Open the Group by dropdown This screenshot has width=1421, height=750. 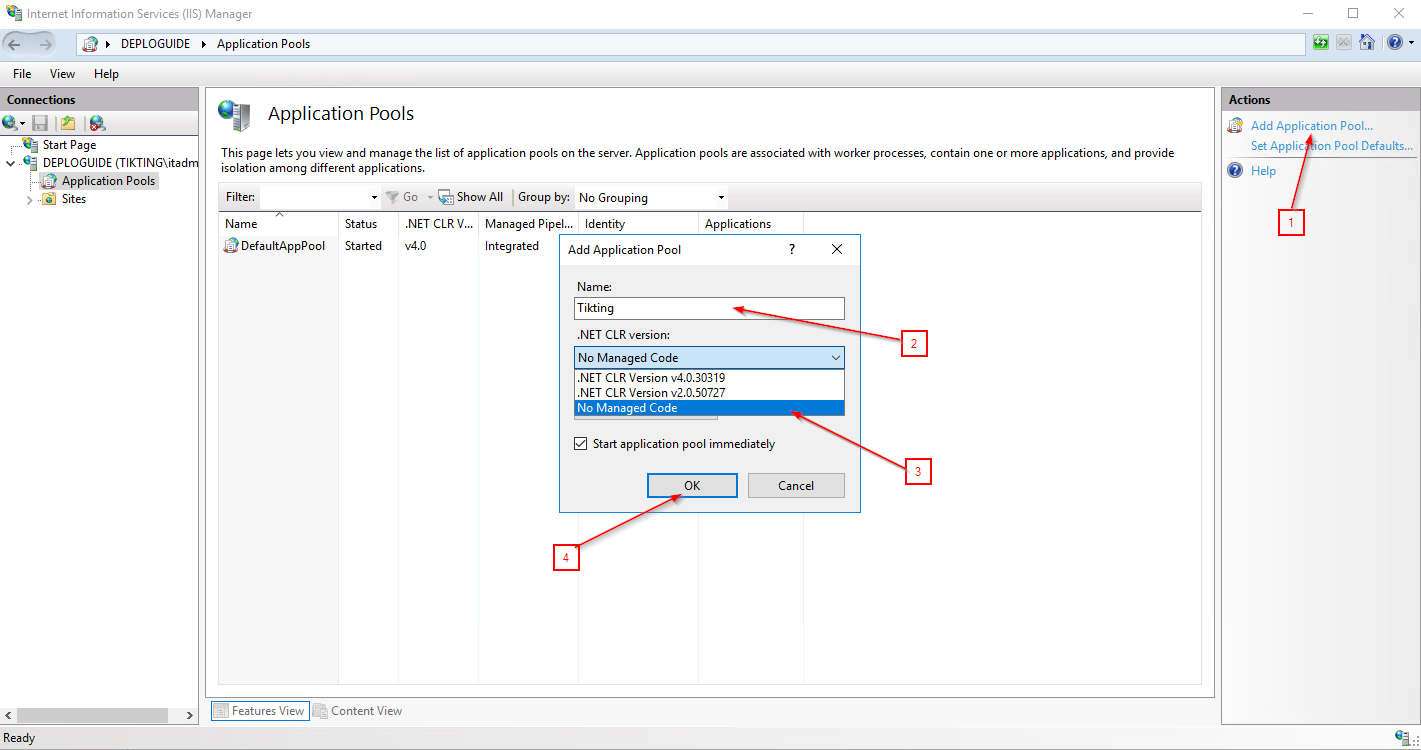pos(651,198)
